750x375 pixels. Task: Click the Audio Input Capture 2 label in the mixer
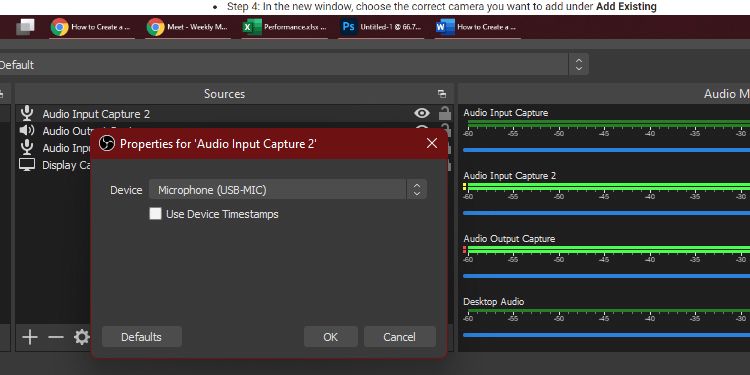509,176
